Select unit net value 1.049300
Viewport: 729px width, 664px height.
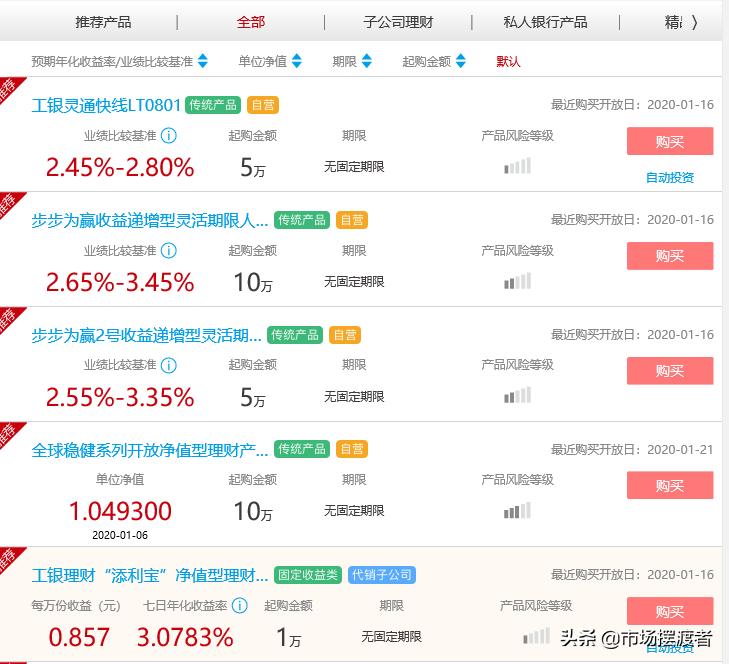click(120, 511)
